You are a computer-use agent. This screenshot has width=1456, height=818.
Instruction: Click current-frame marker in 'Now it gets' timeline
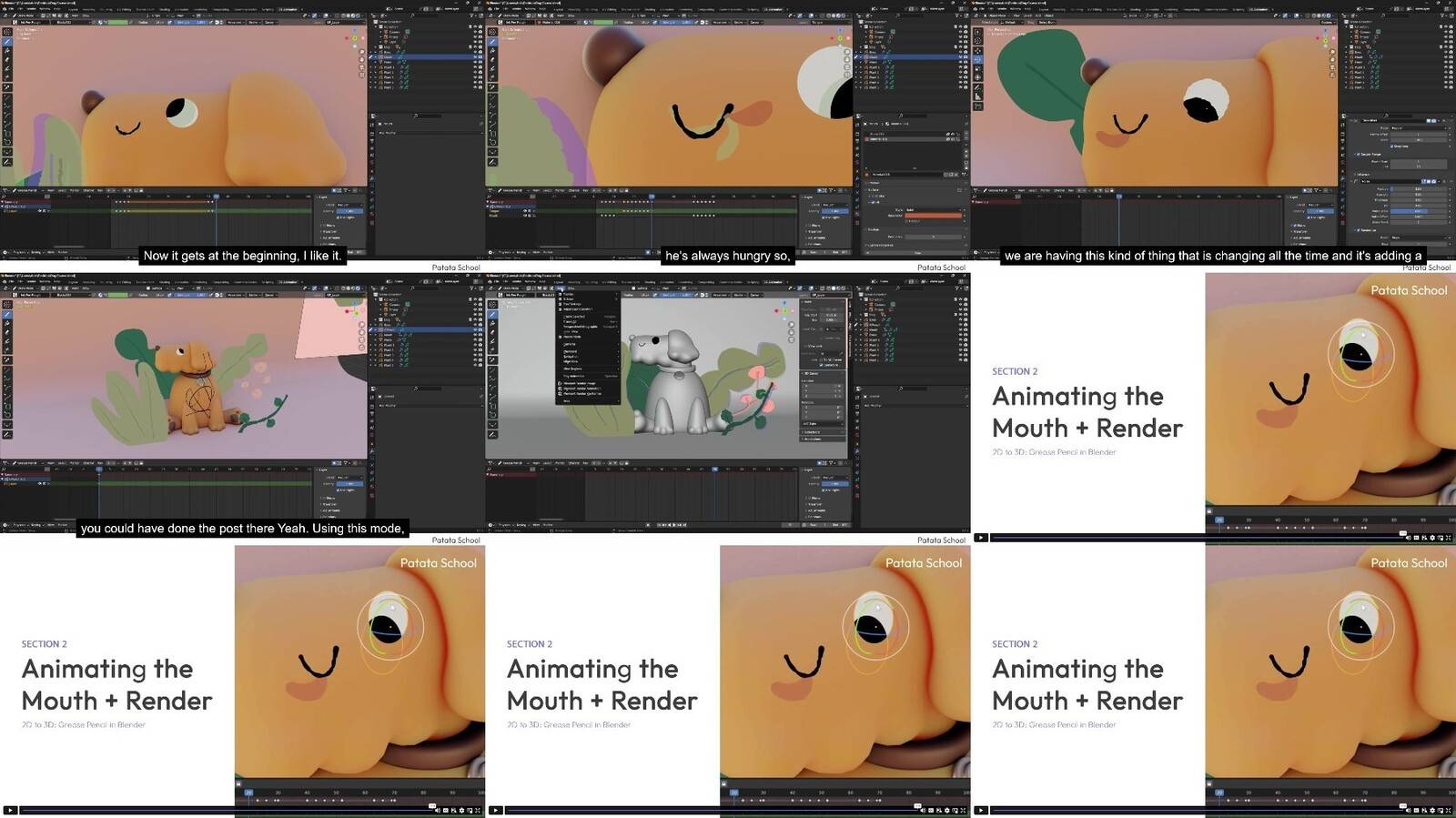(217, 197)
